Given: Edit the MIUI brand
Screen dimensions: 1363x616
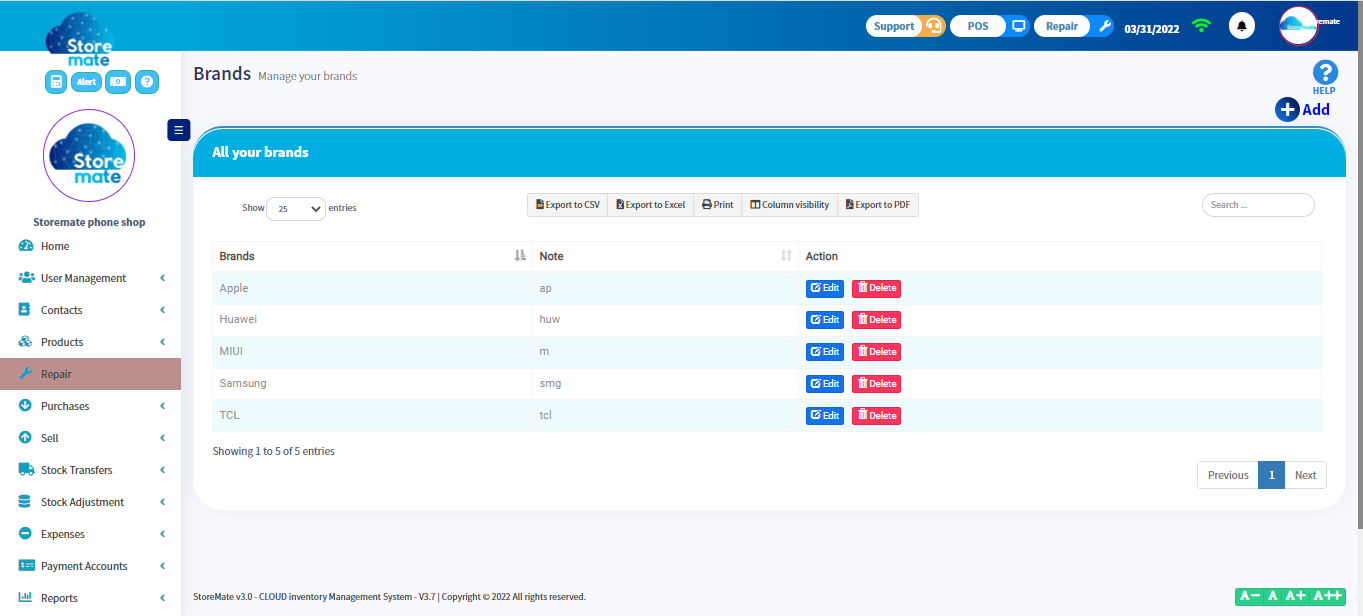Looking at the screenshot, I should click(825, 352).
